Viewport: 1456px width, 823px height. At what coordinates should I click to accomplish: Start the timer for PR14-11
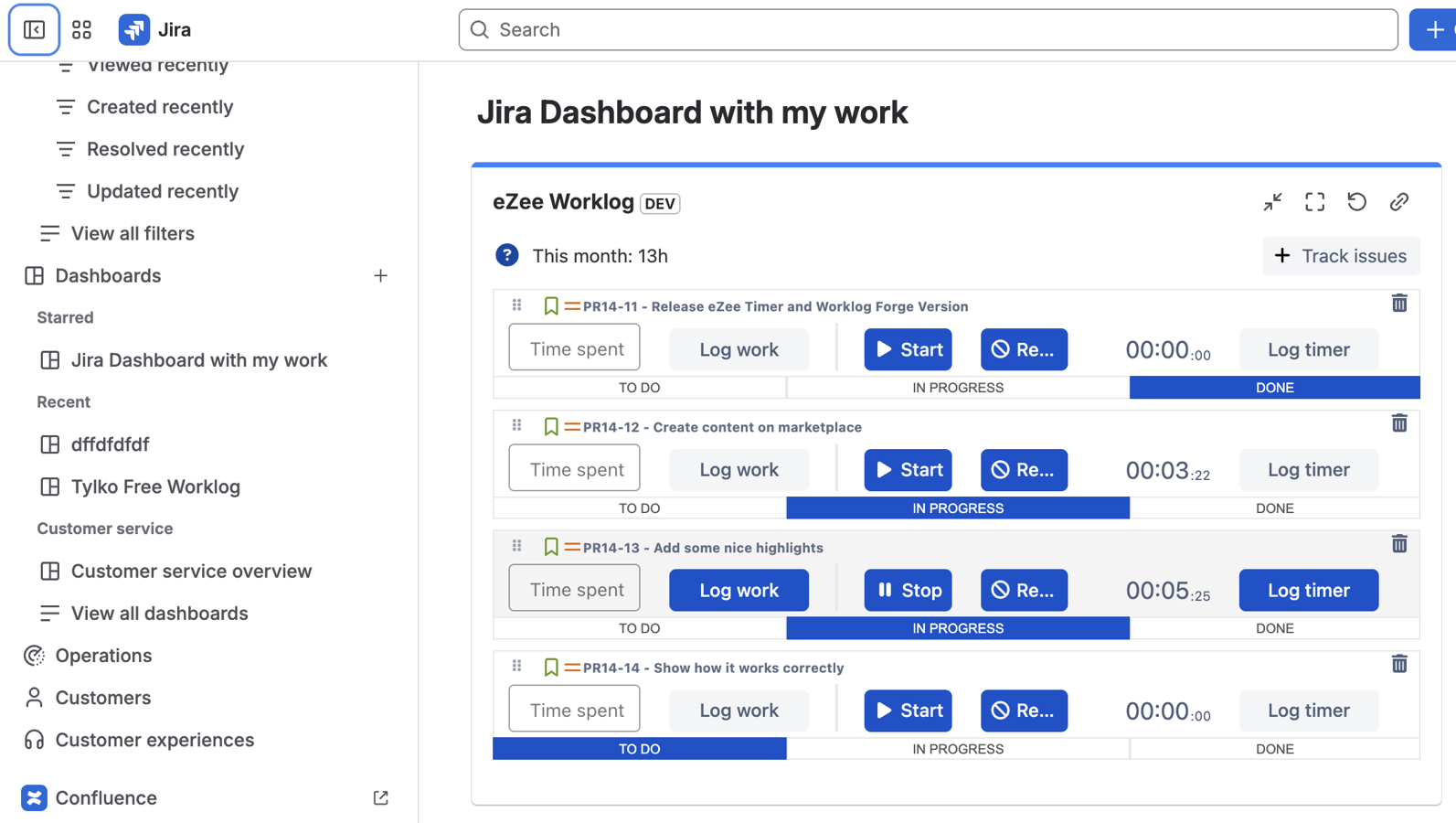coord(909,349)
